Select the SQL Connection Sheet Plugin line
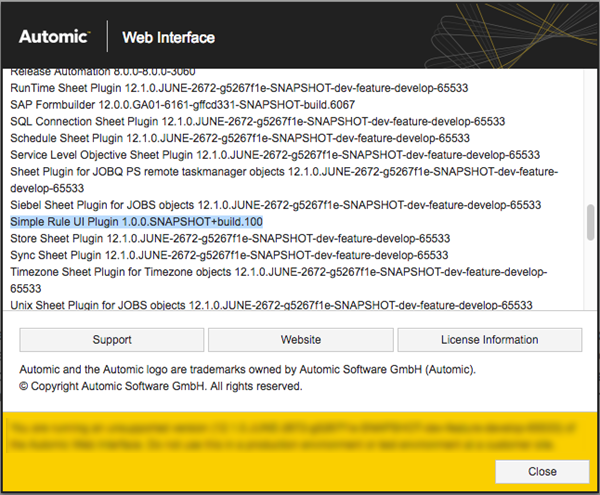This screenshot has height=495, width=600. (x=257, y=121)
